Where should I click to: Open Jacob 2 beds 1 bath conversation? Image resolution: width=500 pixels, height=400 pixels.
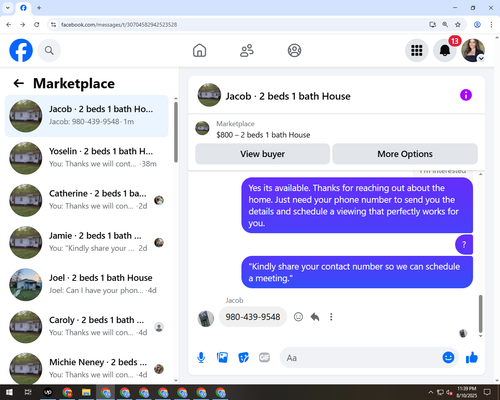click(87, 116)
